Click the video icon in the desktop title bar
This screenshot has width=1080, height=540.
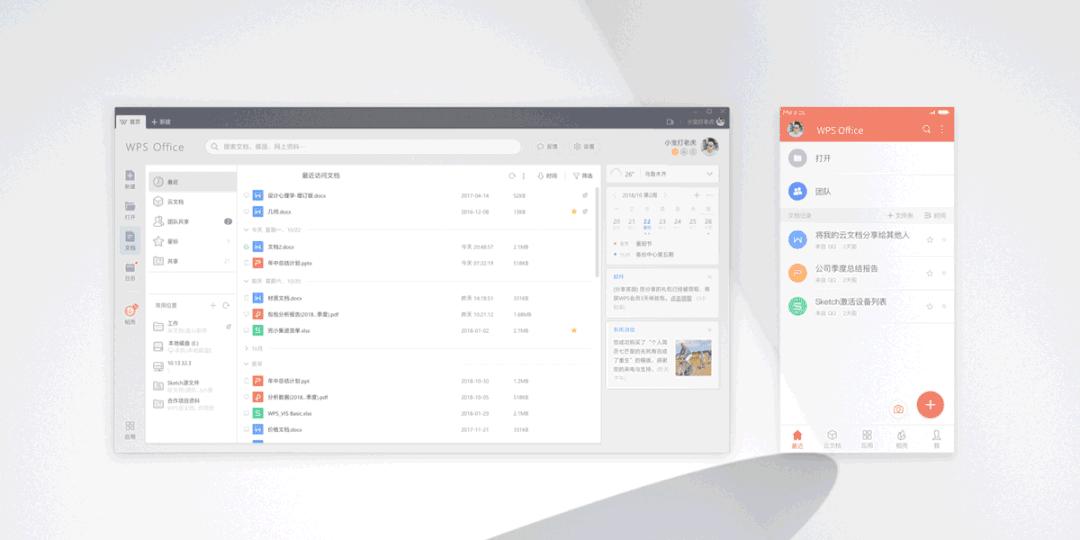click(669, 122)
